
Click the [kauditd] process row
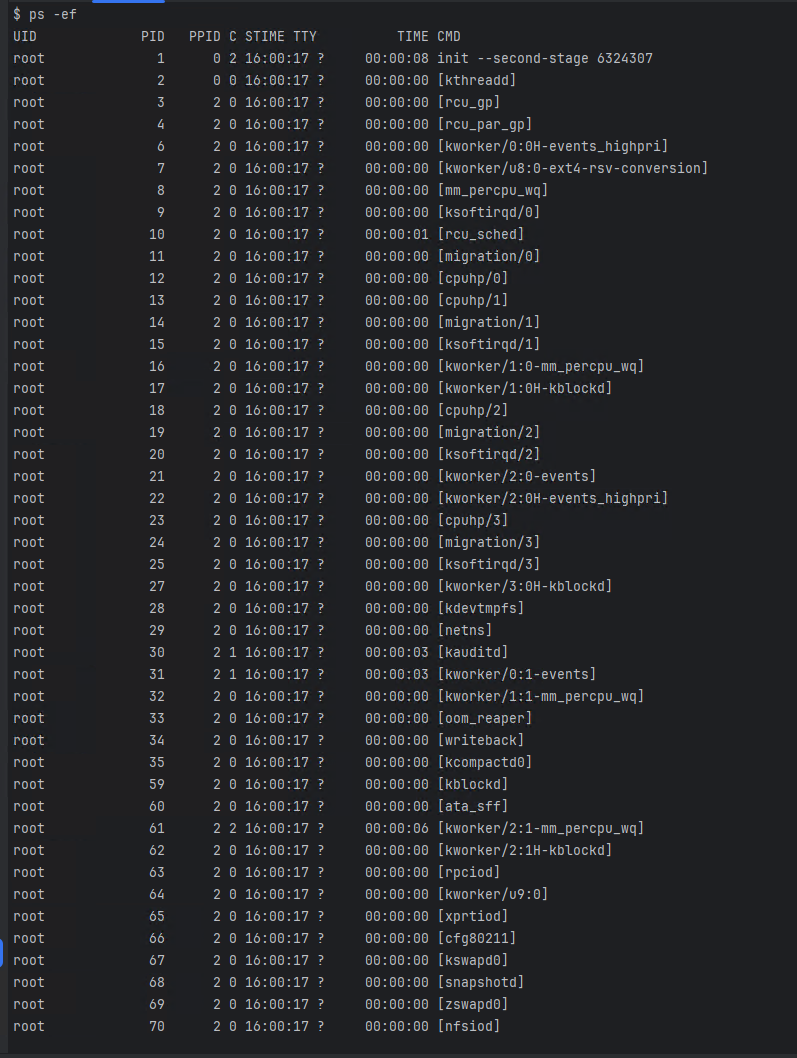click(x=260, y=652)
